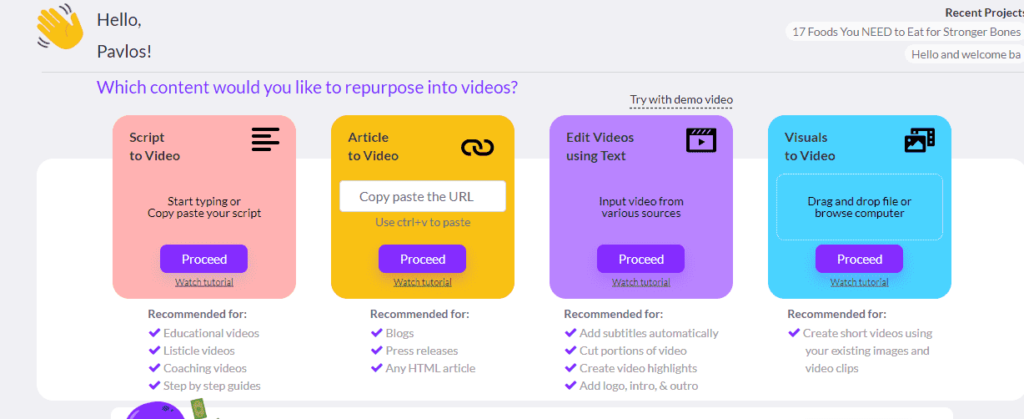The height and width of the screenshot is (419, 1024).
Task: Click the Use ctrl+v to paste hint
Action: [x=423, y=223]
